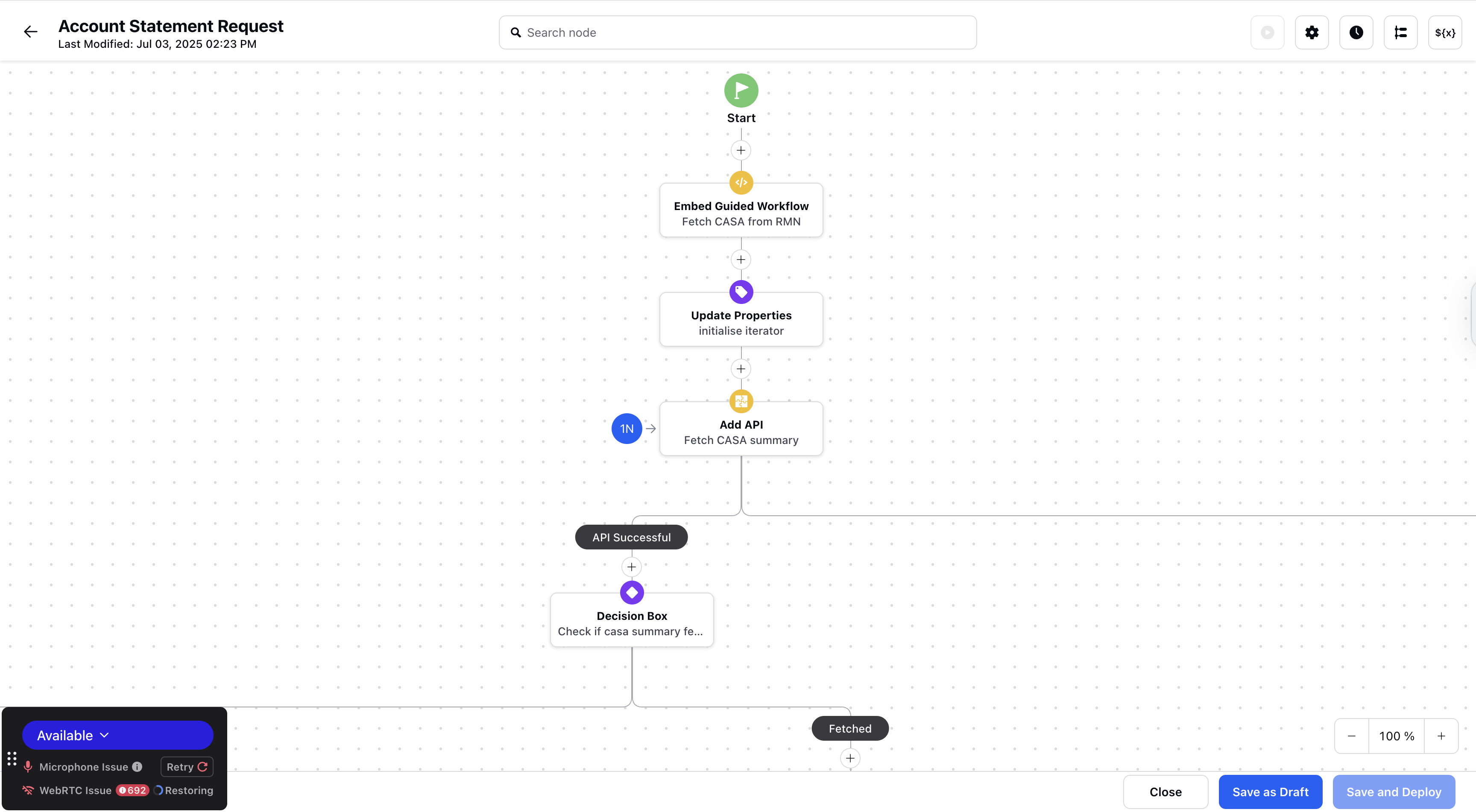The height and width of the screenshot is (812, 1476).
Task: Click the WebRTC Issue label
Action: pos(75,790)
